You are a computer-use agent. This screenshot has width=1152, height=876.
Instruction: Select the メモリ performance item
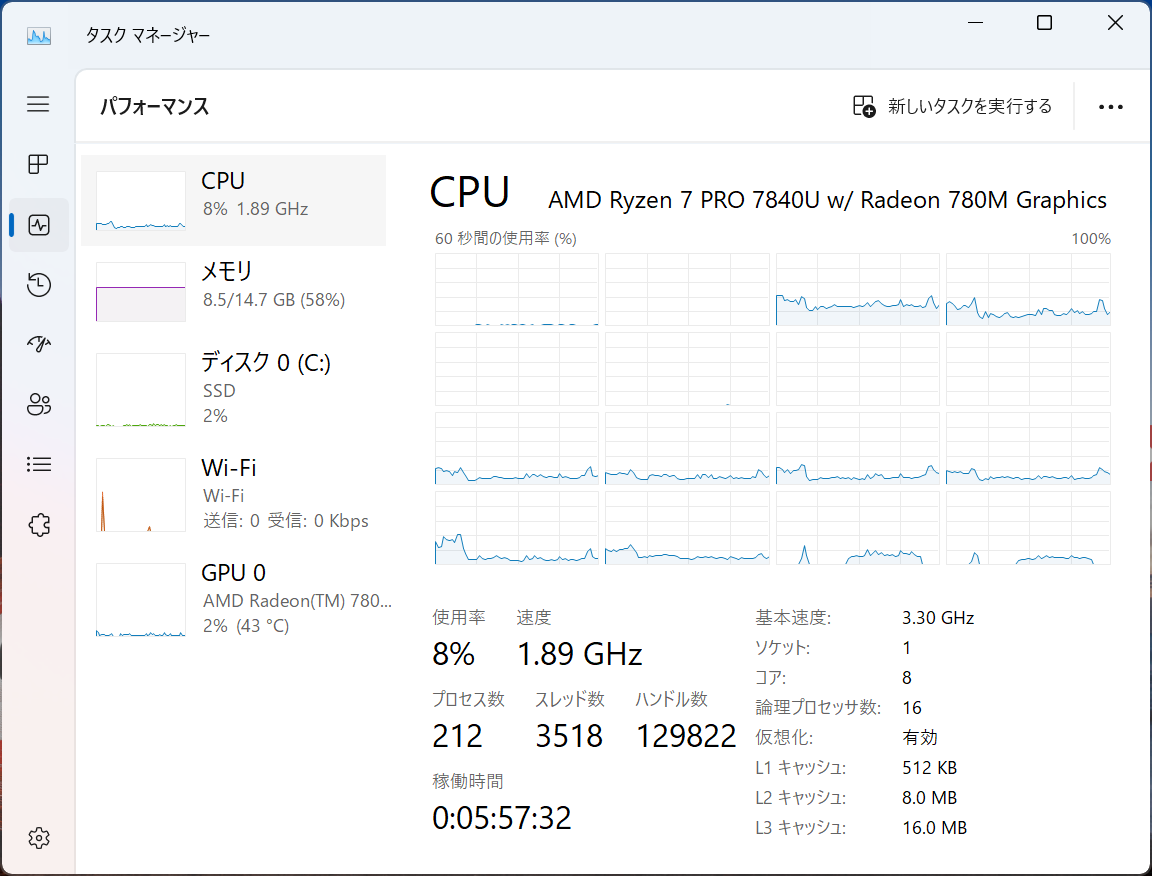click(234, 291)
